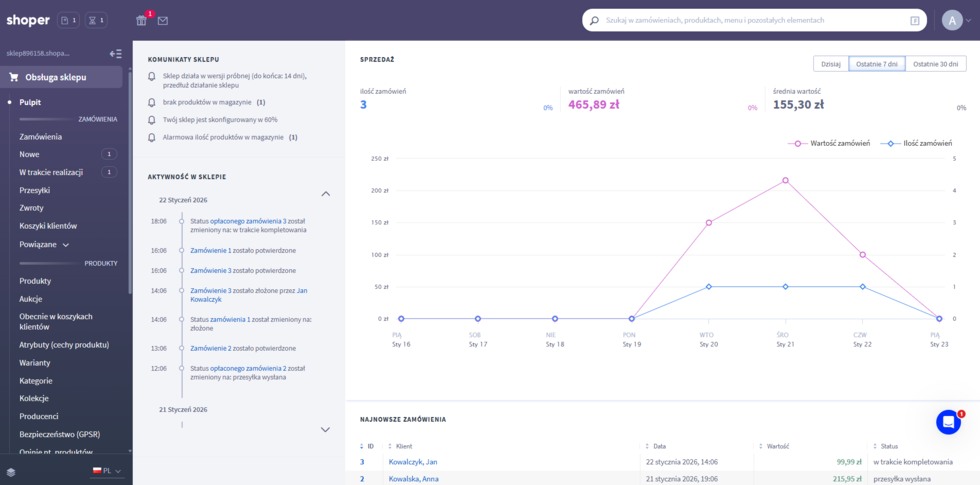Collapse the sidebar with the arrow-lines icon
Screen dimensions: 980x485
116,53
